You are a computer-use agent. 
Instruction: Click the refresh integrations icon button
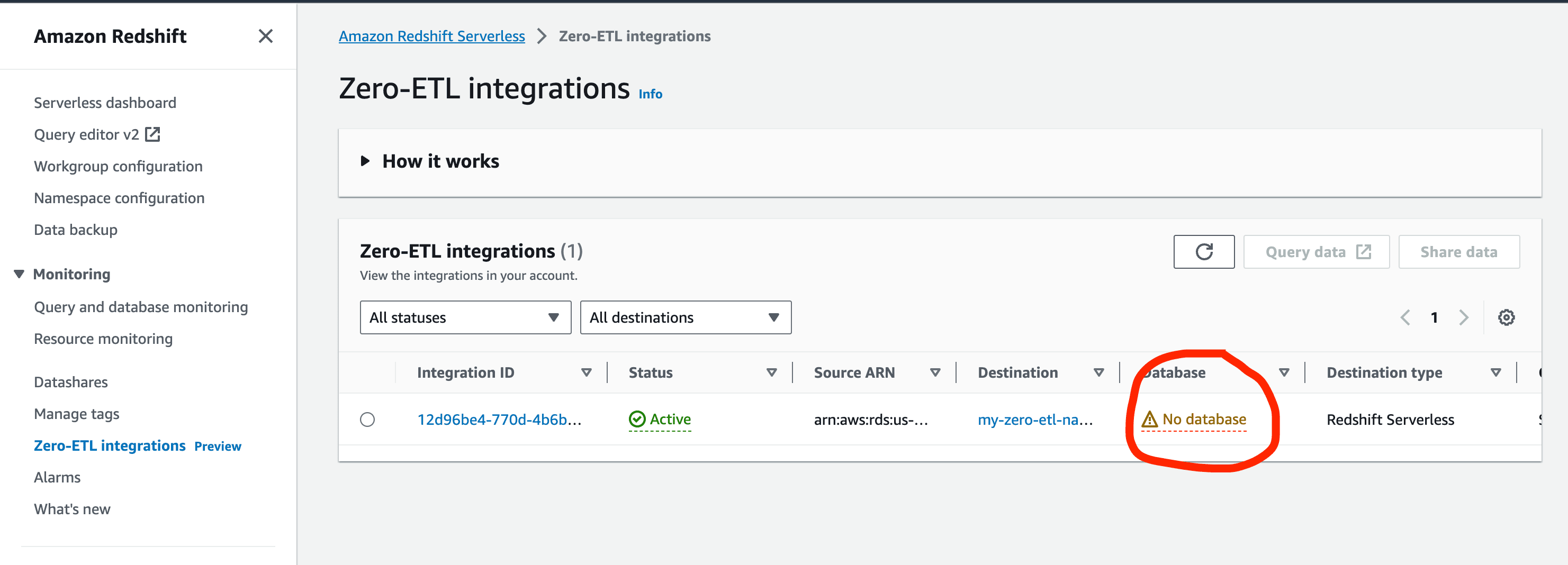pos(1203,252)
